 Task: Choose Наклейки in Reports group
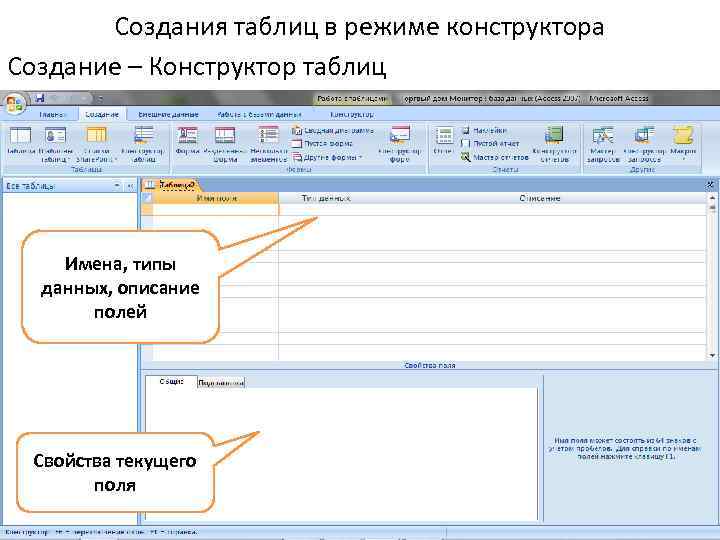pos(484,130)
